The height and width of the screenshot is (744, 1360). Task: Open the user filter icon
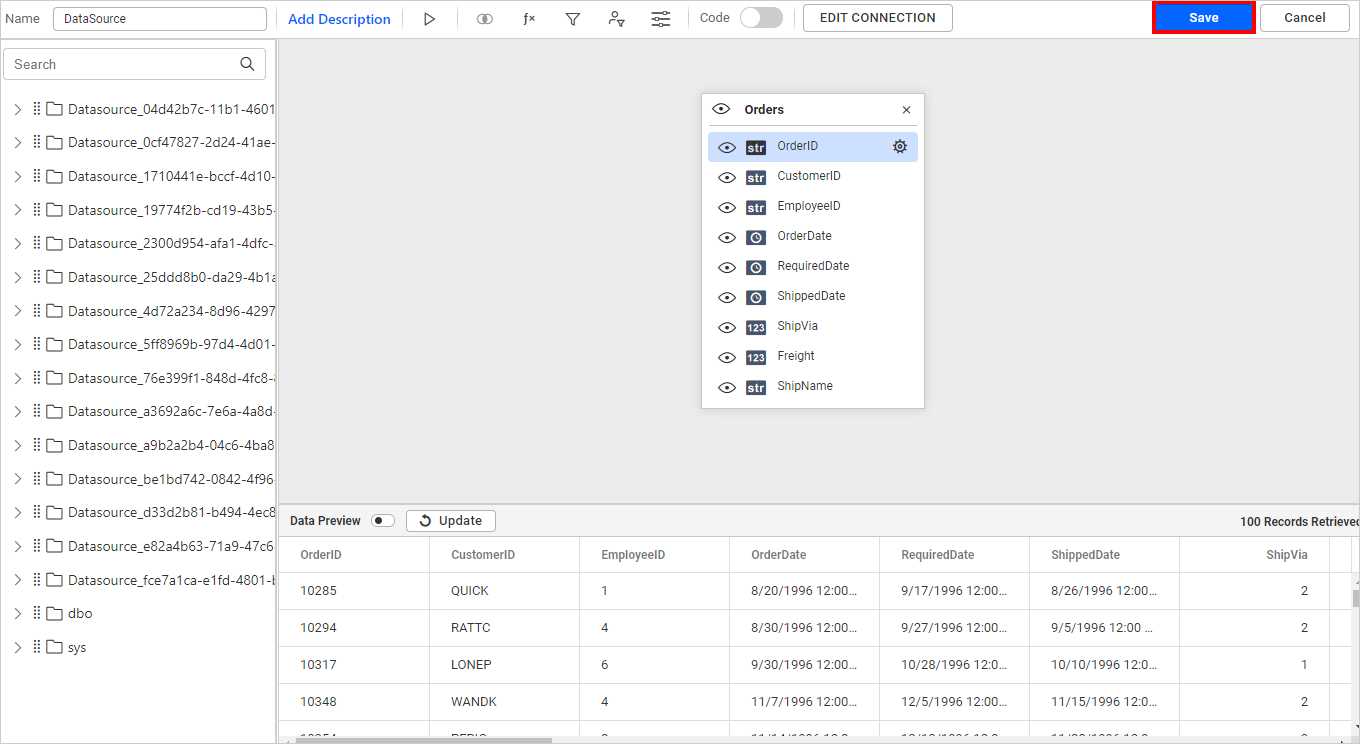617,19
